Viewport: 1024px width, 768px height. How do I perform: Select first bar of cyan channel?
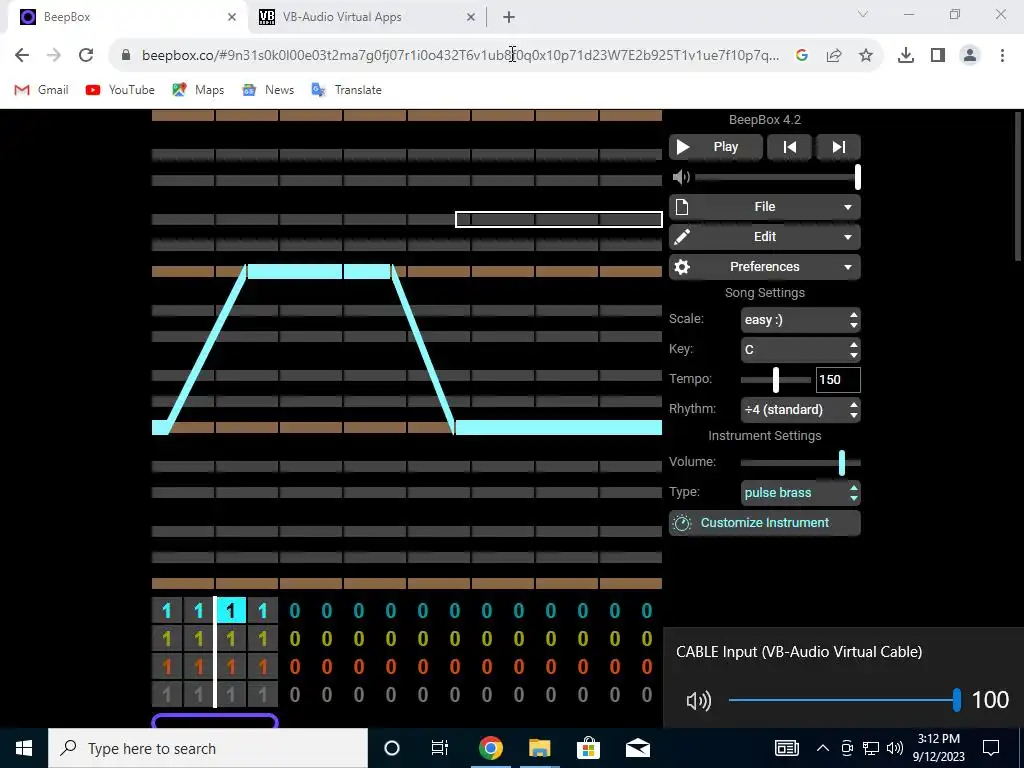[x=167, y=611]
